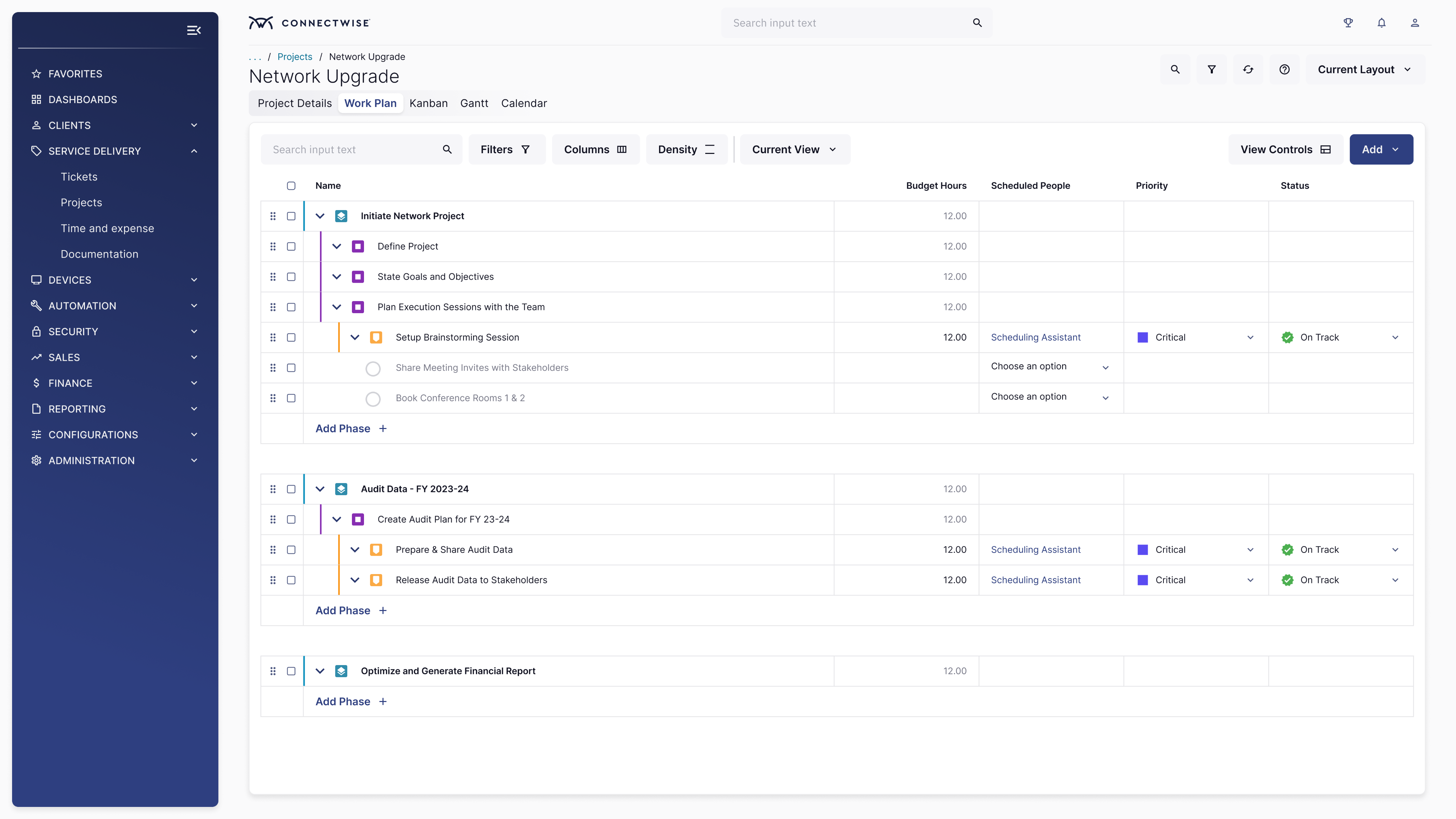Open the help question mark icon
1456x819 pixels.
(1284, 70)
